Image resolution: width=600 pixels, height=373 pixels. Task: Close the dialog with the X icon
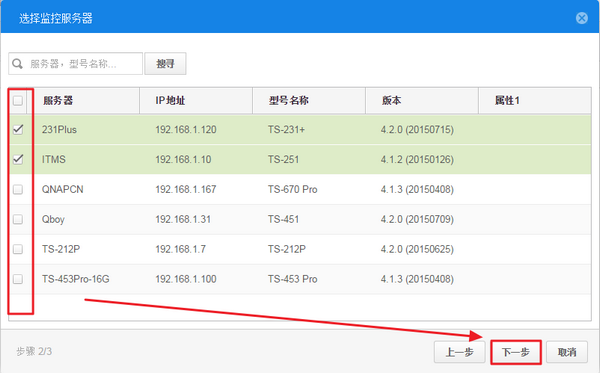click(582, 18)
